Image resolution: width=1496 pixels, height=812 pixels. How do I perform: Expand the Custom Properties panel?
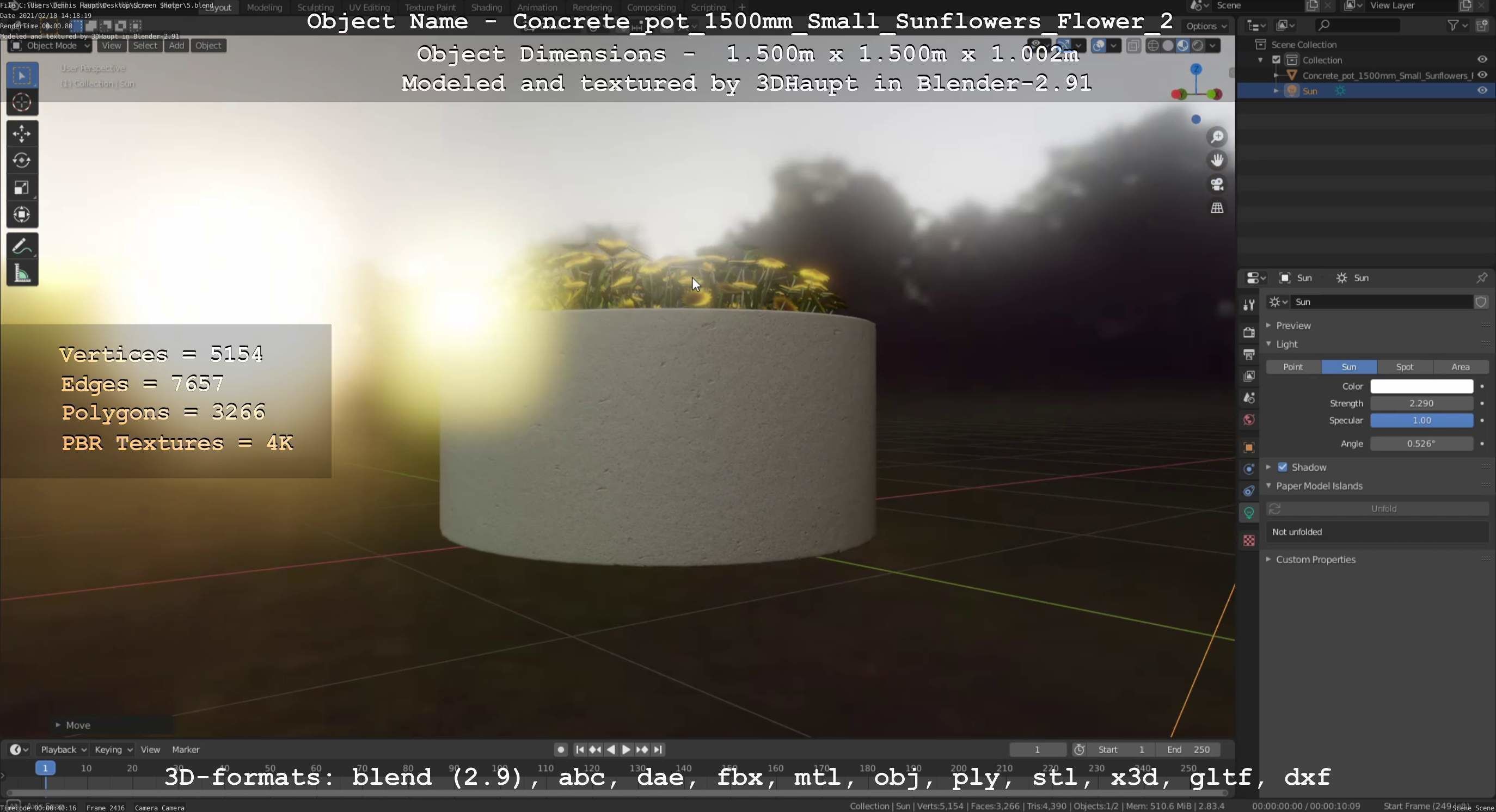pyautogui.click(x=1315, y=559)
